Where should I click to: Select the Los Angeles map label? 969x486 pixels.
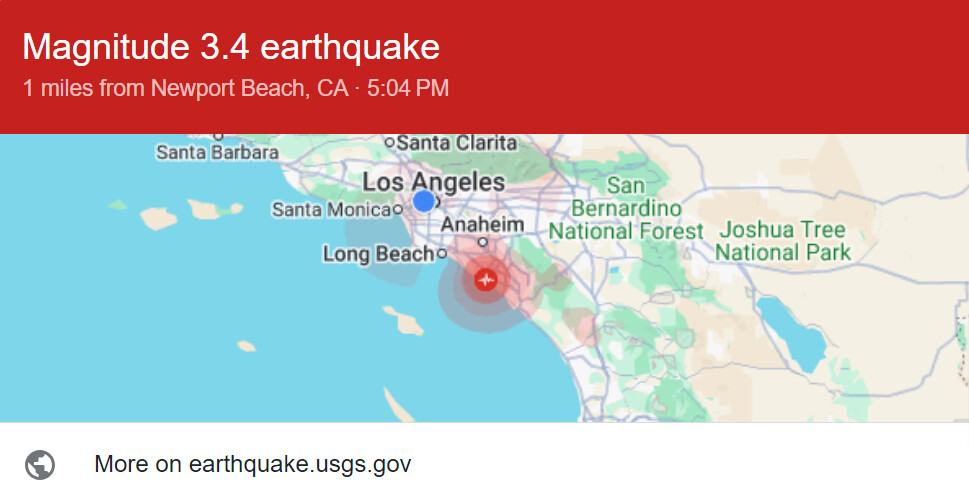[433, 182]
